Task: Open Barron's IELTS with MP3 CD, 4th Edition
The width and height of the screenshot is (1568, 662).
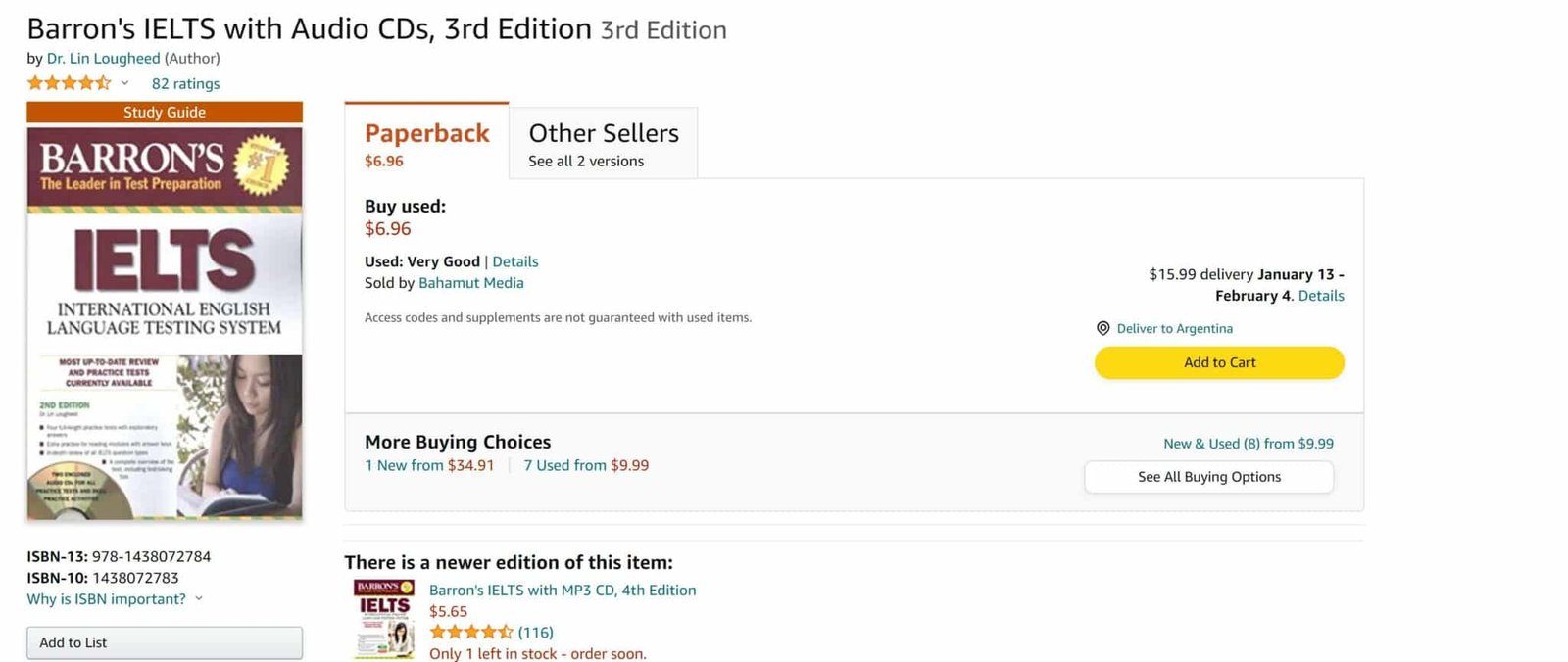Action: [563, 590]
